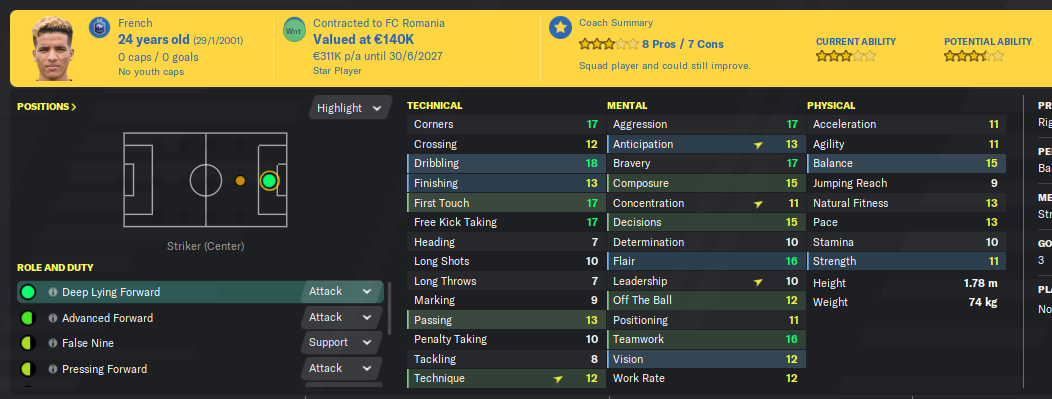This screenshot has height=399, width=1052.
Task: Select the Advanced Forward role circle
Action: [x=28, y=318]
